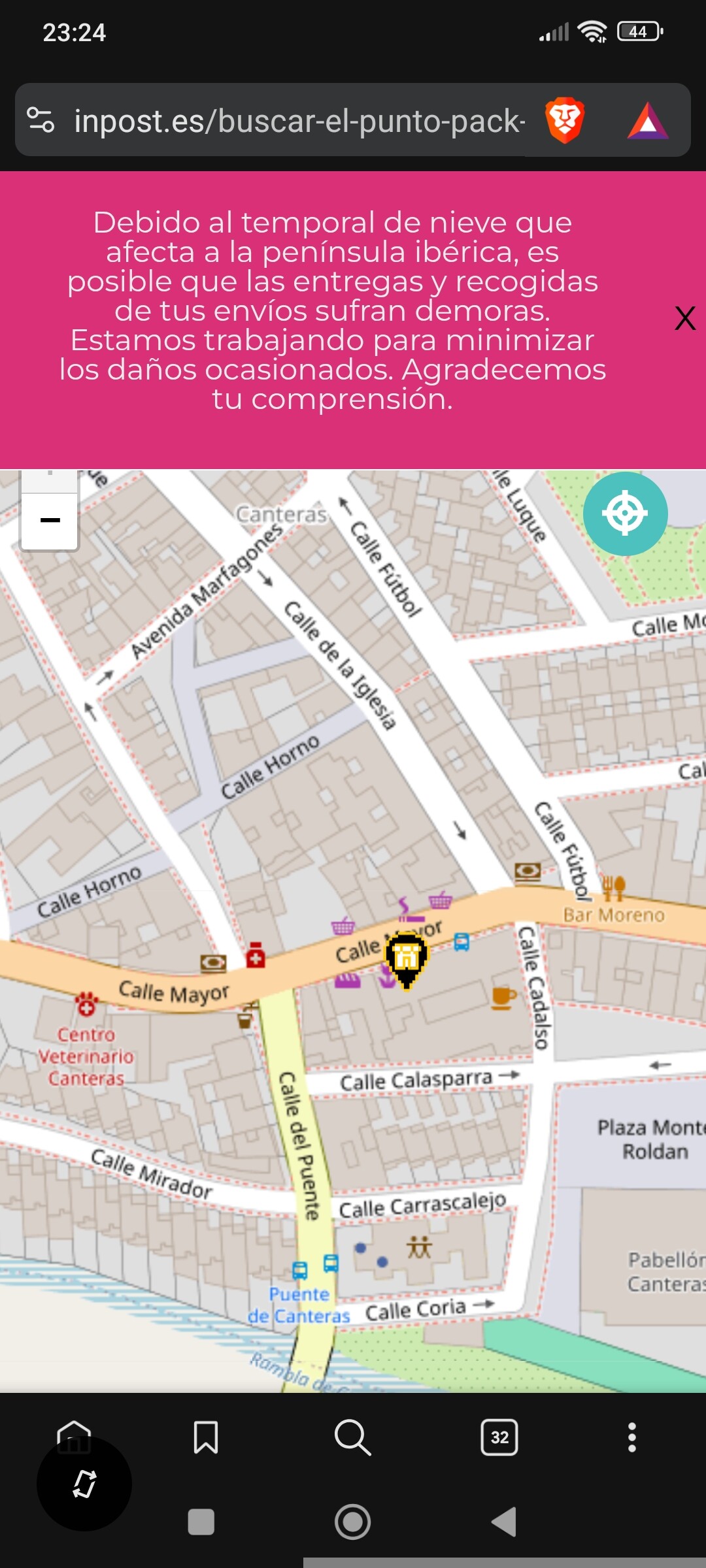Tap the browser search magnifier
706x1568 pixels.
pos(352,1437)
